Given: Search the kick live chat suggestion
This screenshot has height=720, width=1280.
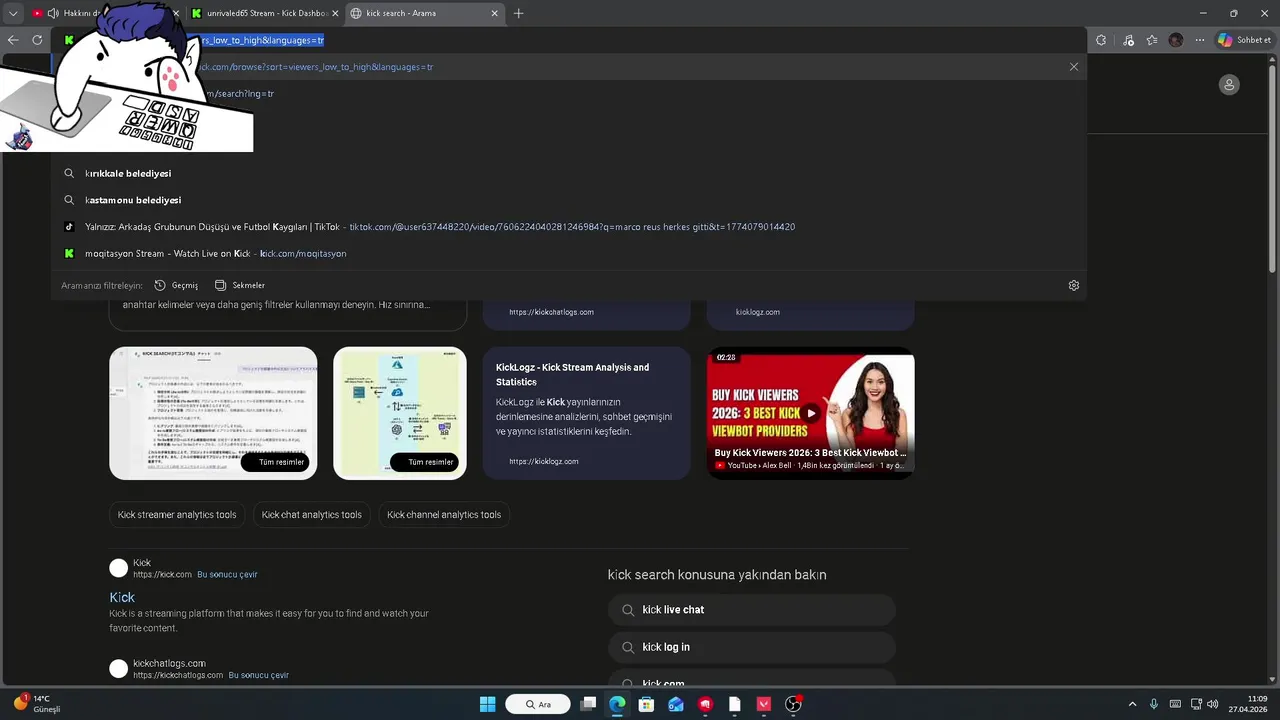Looking at the screenshot, I should (752, 610).
